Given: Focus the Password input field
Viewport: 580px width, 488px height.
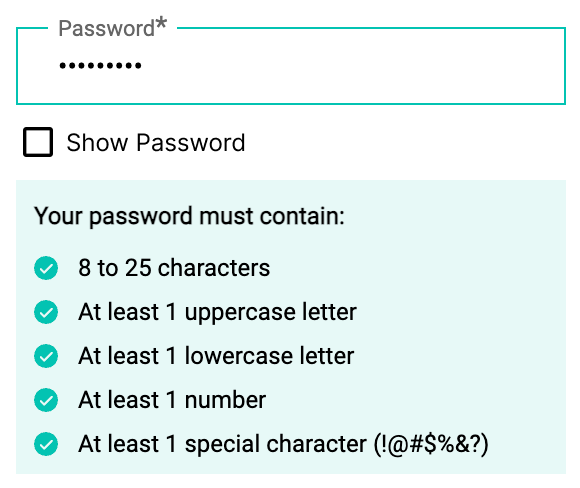Looking at the screenshot, I should 291,66.
